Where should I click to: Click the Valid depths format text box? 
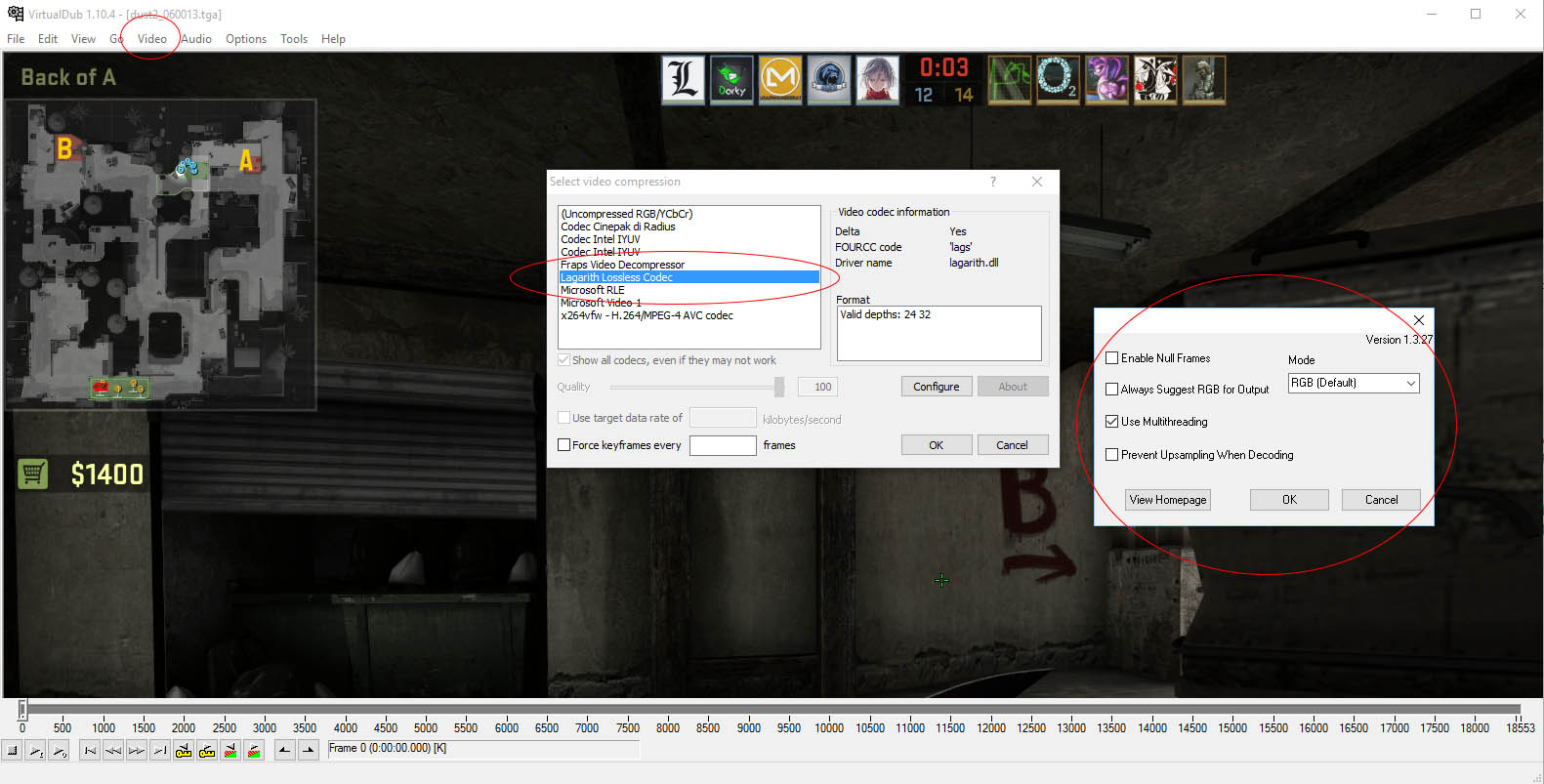coord(939,333)
